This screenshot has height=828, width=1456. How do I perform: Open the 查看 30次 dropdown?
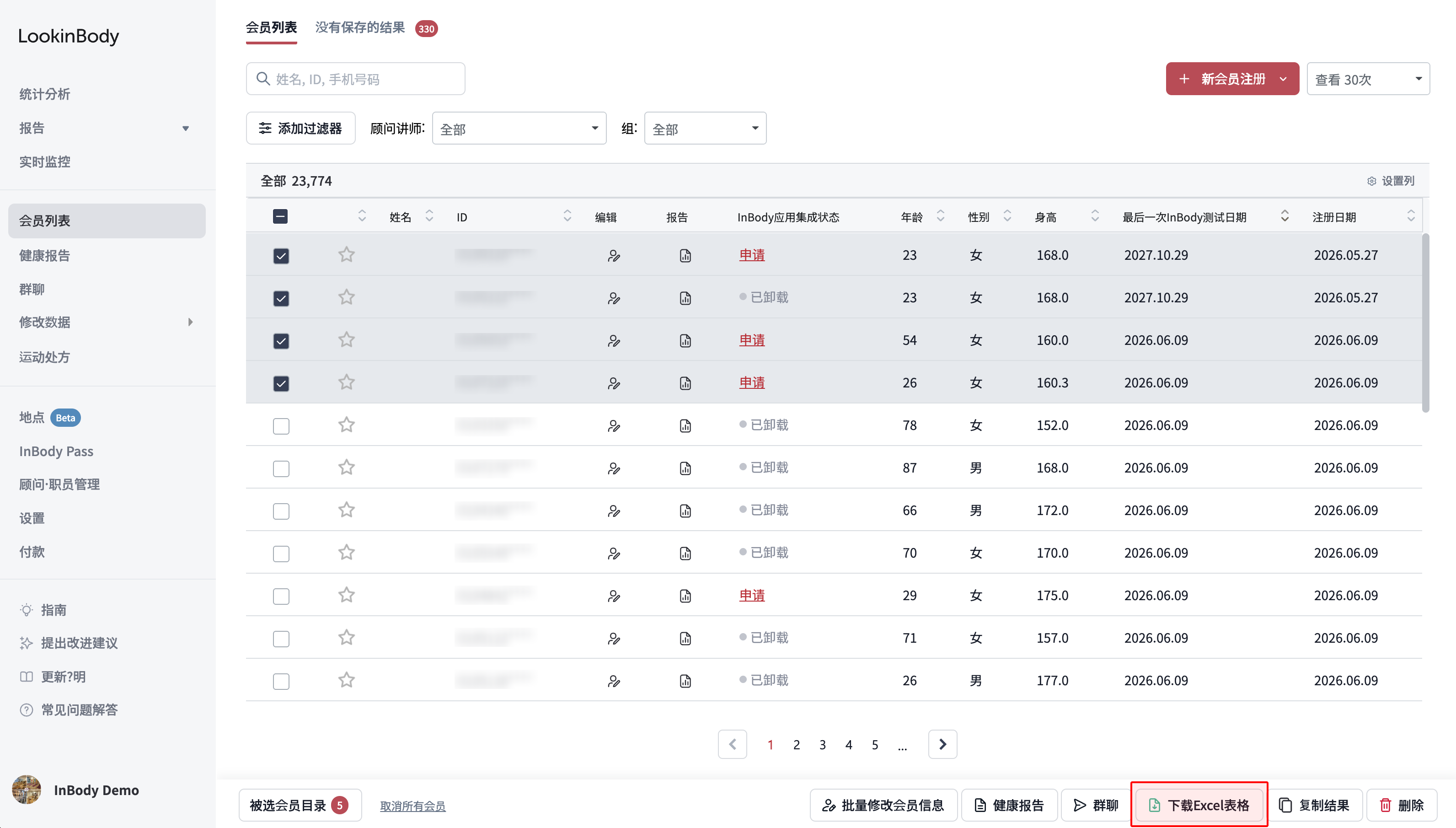(x=1368, y=79)
